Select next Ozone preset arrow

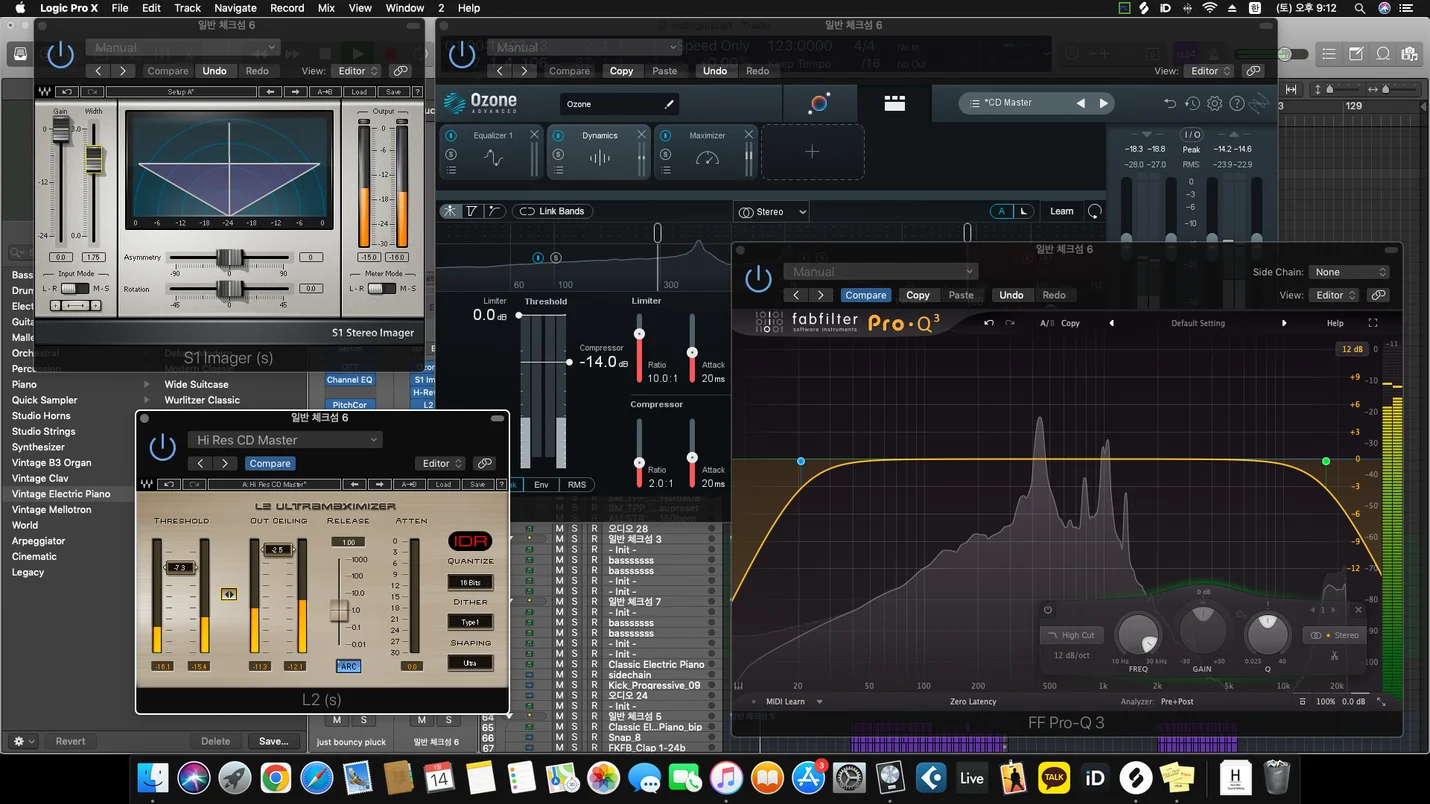click(x=1104, y=103)
